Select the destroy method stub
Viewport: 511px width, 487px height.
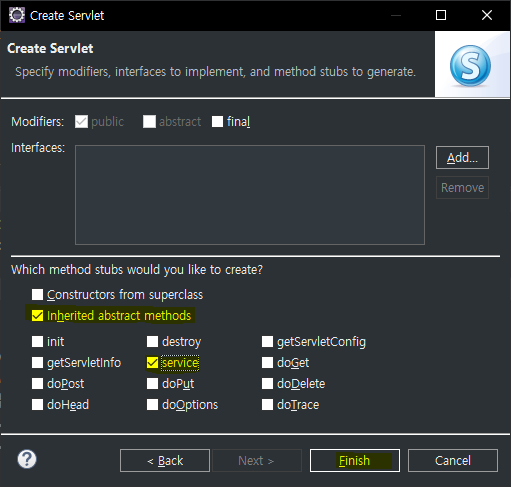152,342
